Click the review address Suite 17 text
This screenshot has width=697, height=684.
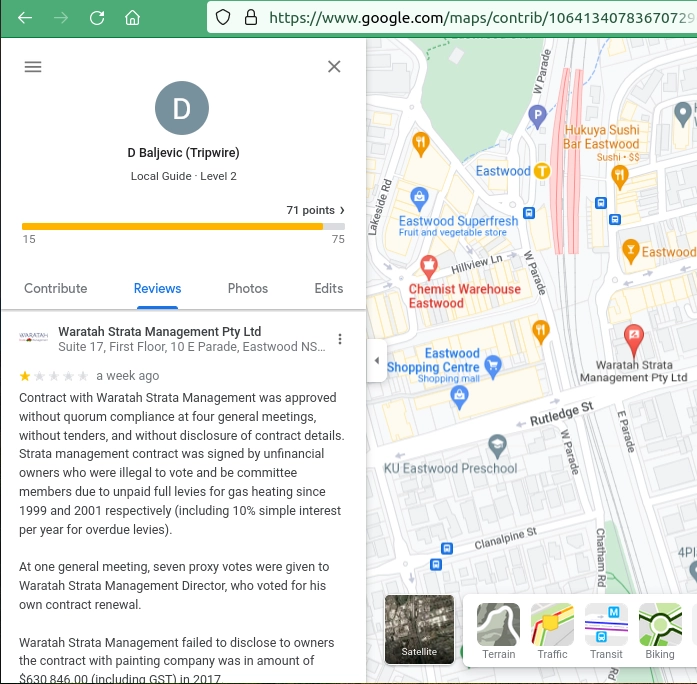[x=192, y=347]
